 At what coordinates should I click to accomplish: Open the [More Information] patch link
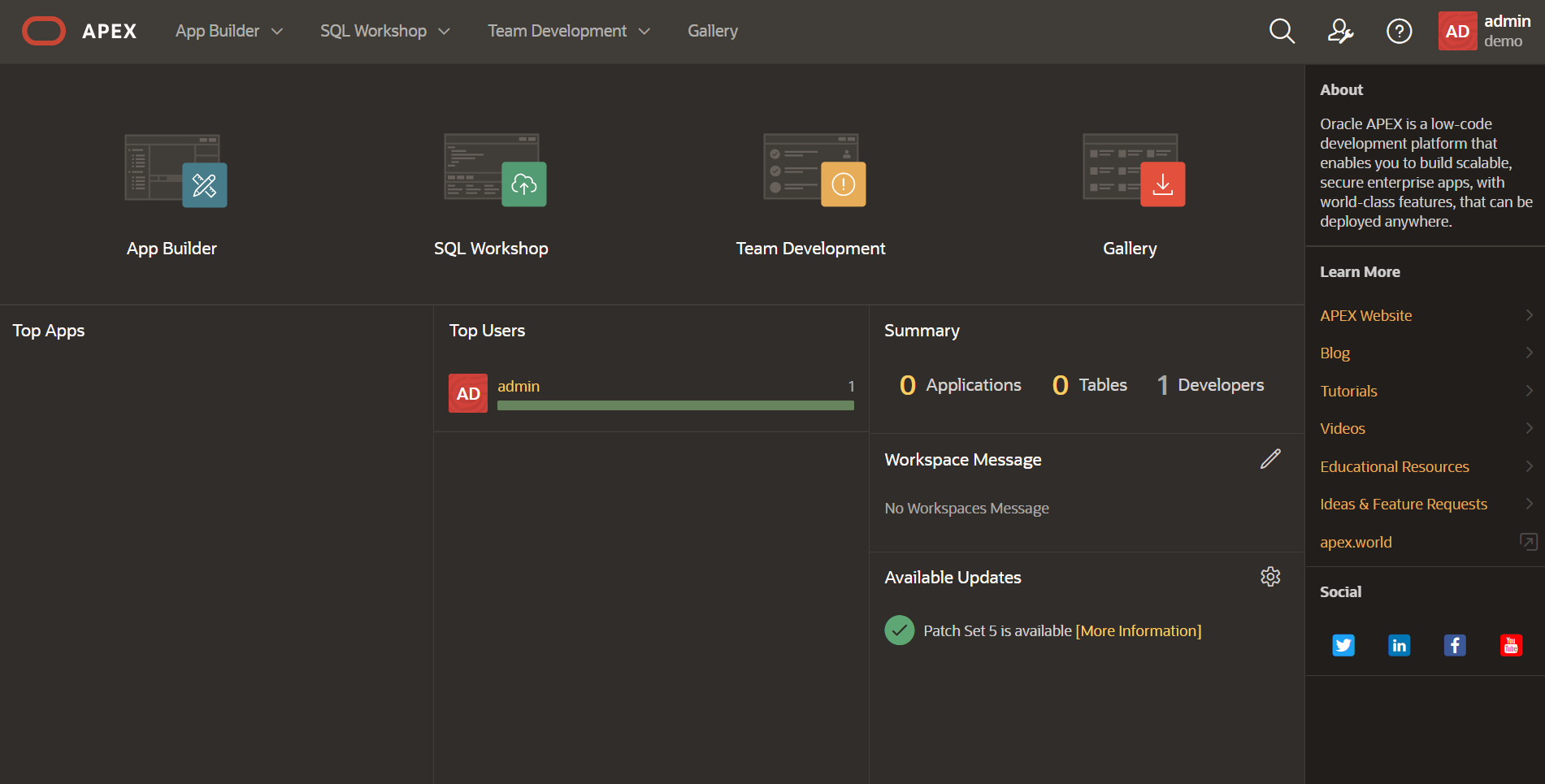click(1138, 630)
